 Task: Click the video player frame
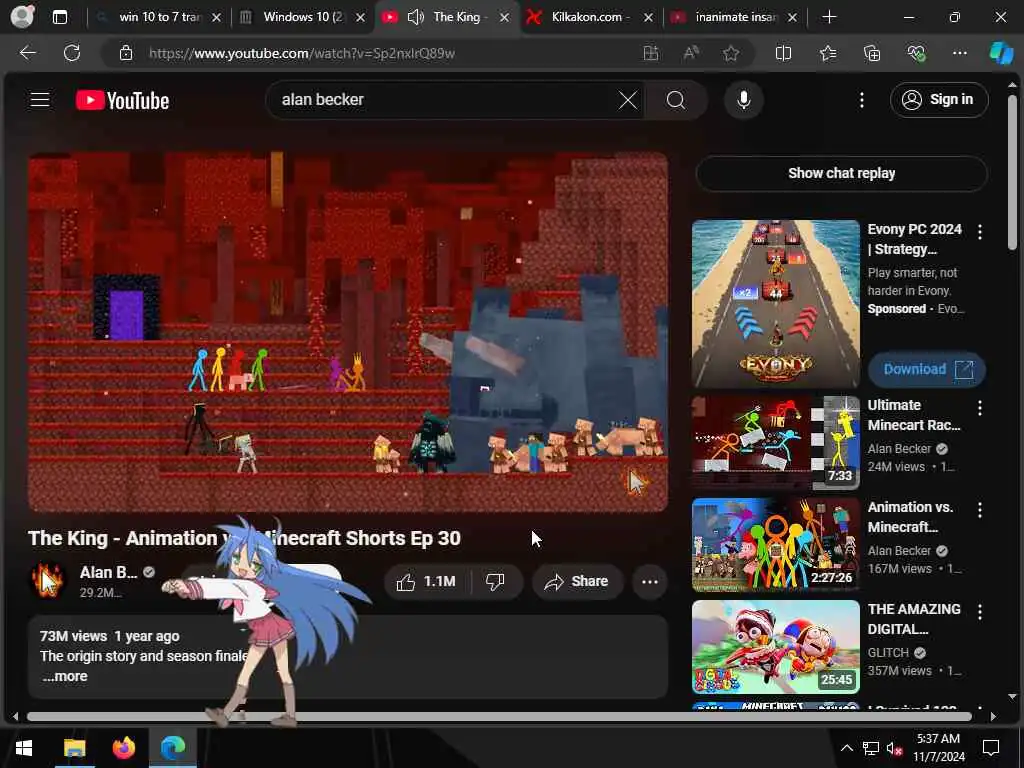[x=347, y=332]
